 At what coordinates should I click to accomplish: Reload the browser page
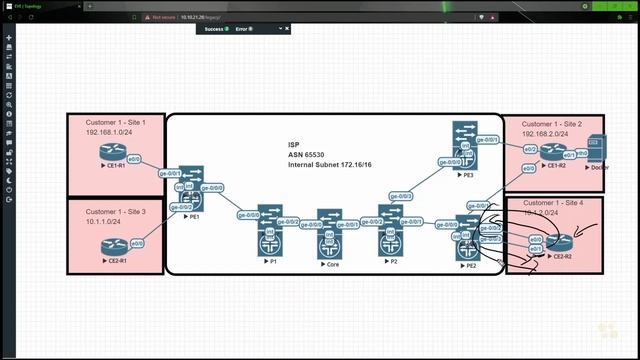[31, 18]
